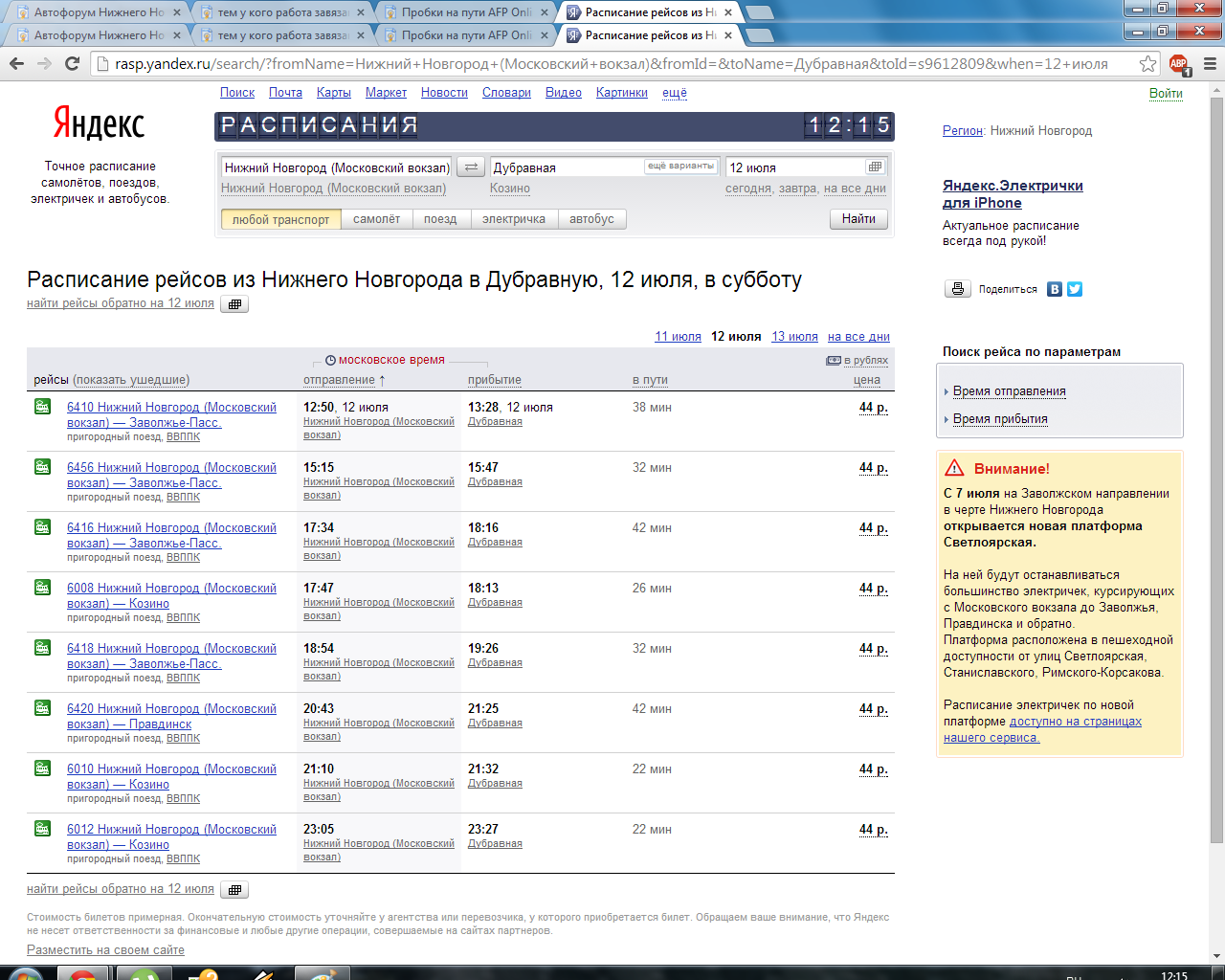Click train icon for trip 6420
The width and height of the screenshot is (1225, 980).
tap(42, 708)
